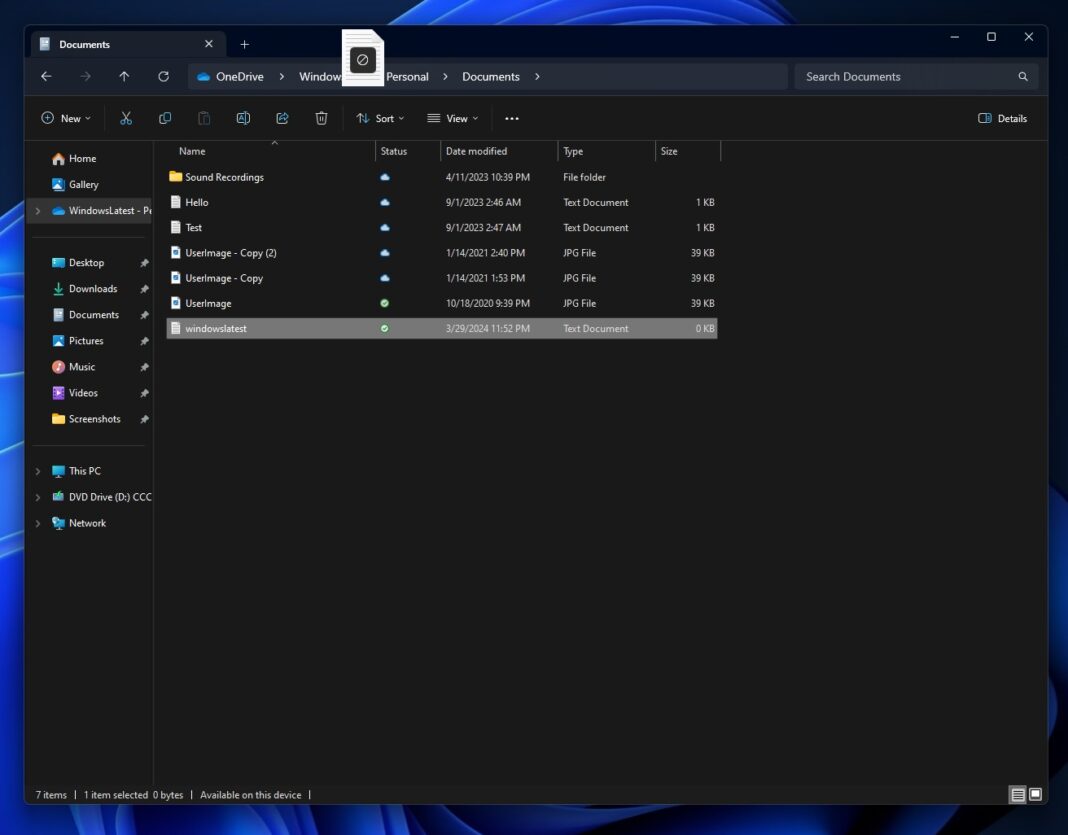Navigate up one folder using the up arrow
The height and width of the screenshot is (835, 1068).
tap(123, 76)
